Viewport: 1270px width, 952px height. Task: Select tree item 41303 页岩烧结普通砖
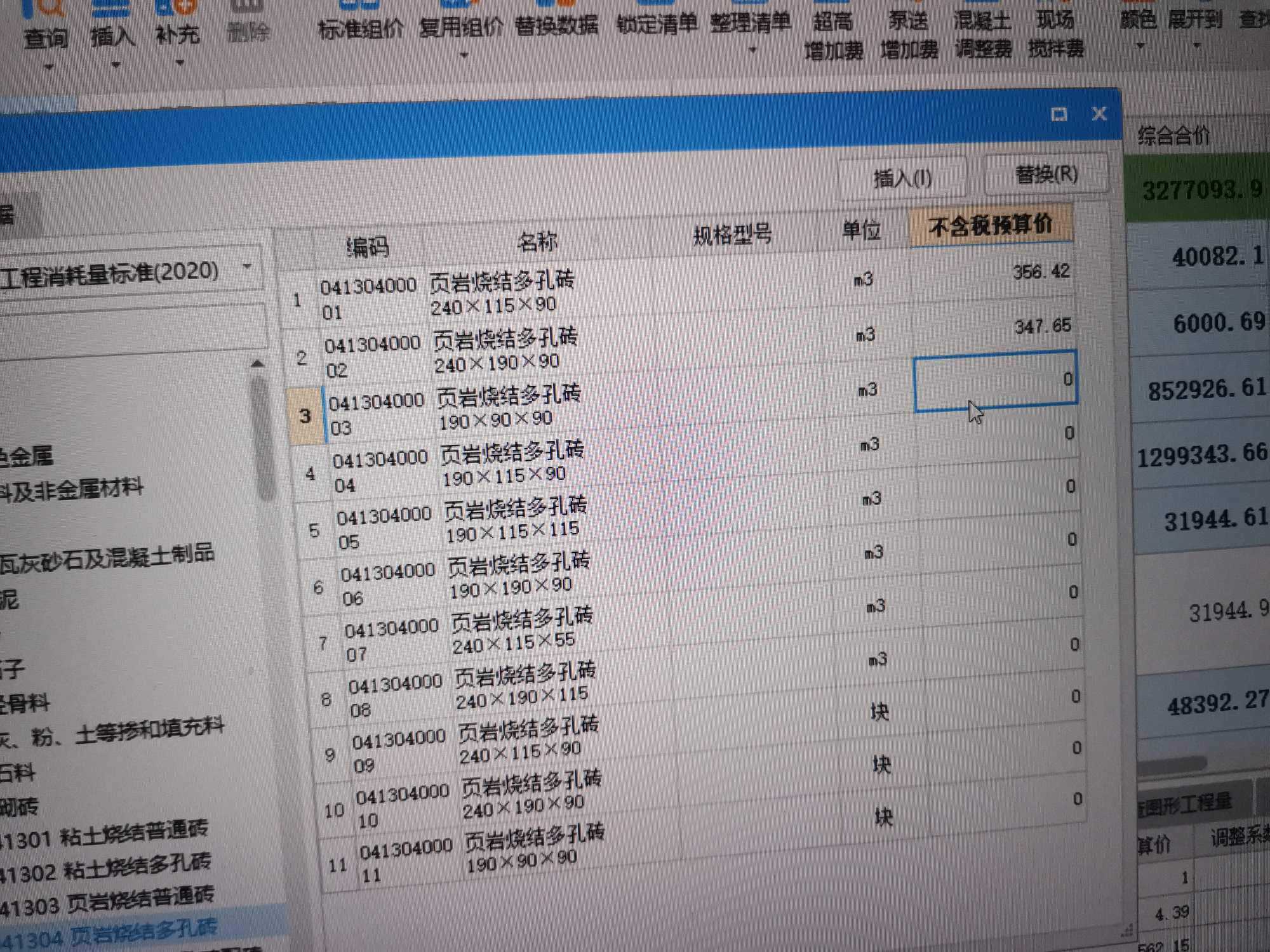point(107,901)
